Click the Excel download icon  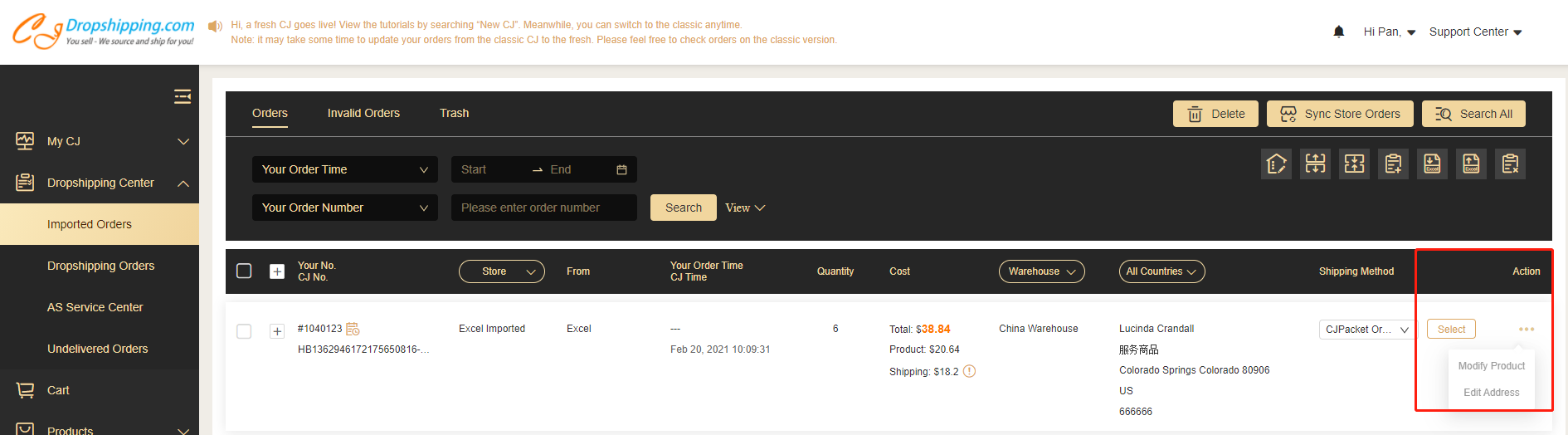pyautogui.click(x=1433, y=164)
